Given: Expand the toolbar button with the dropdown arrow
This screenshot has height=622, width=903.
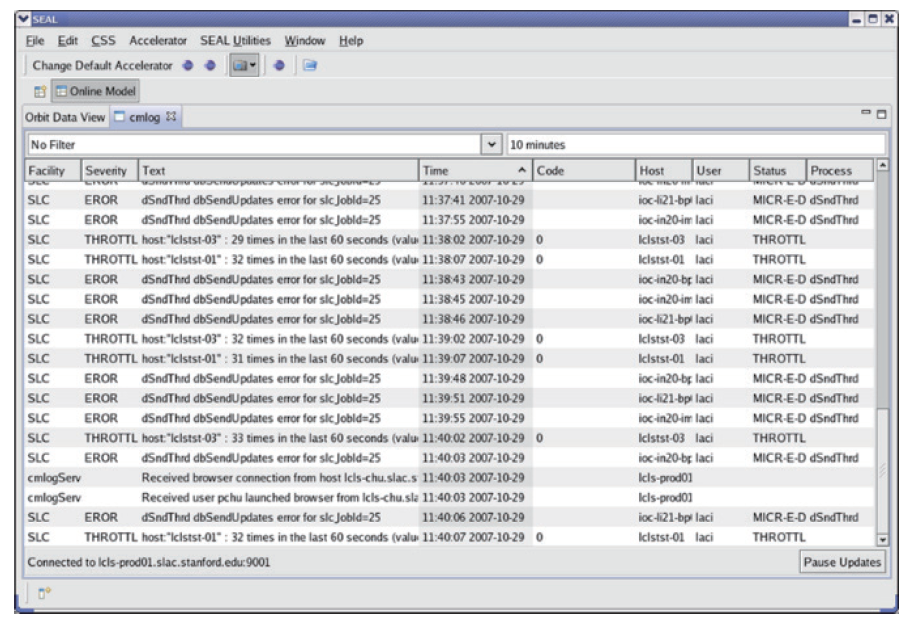Looking at the screenshot, I should point(244,66).
